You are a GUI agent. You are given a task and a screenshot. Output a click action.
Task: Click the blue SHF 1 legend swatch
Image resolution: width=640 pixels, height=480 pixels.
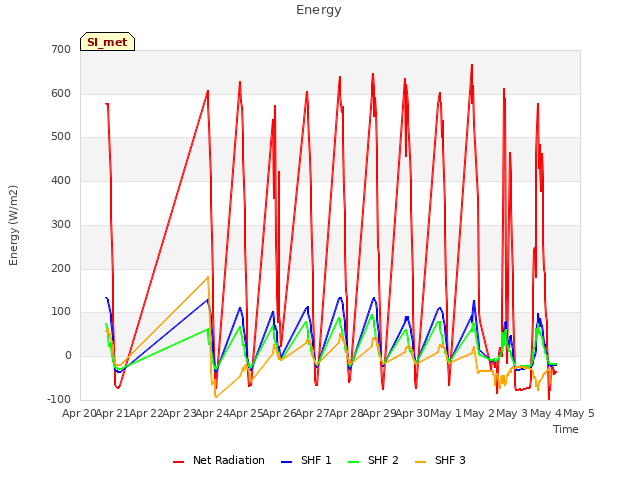[x=287, y=462]
